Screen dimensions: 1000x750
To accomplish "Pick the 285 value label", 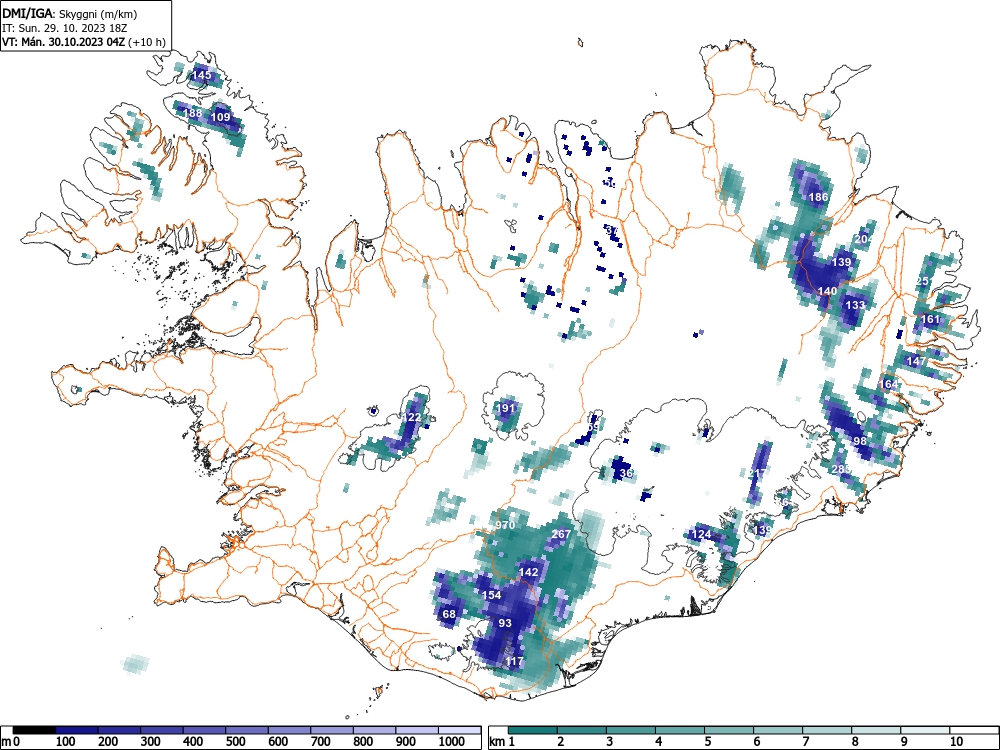I will point(841,469).
